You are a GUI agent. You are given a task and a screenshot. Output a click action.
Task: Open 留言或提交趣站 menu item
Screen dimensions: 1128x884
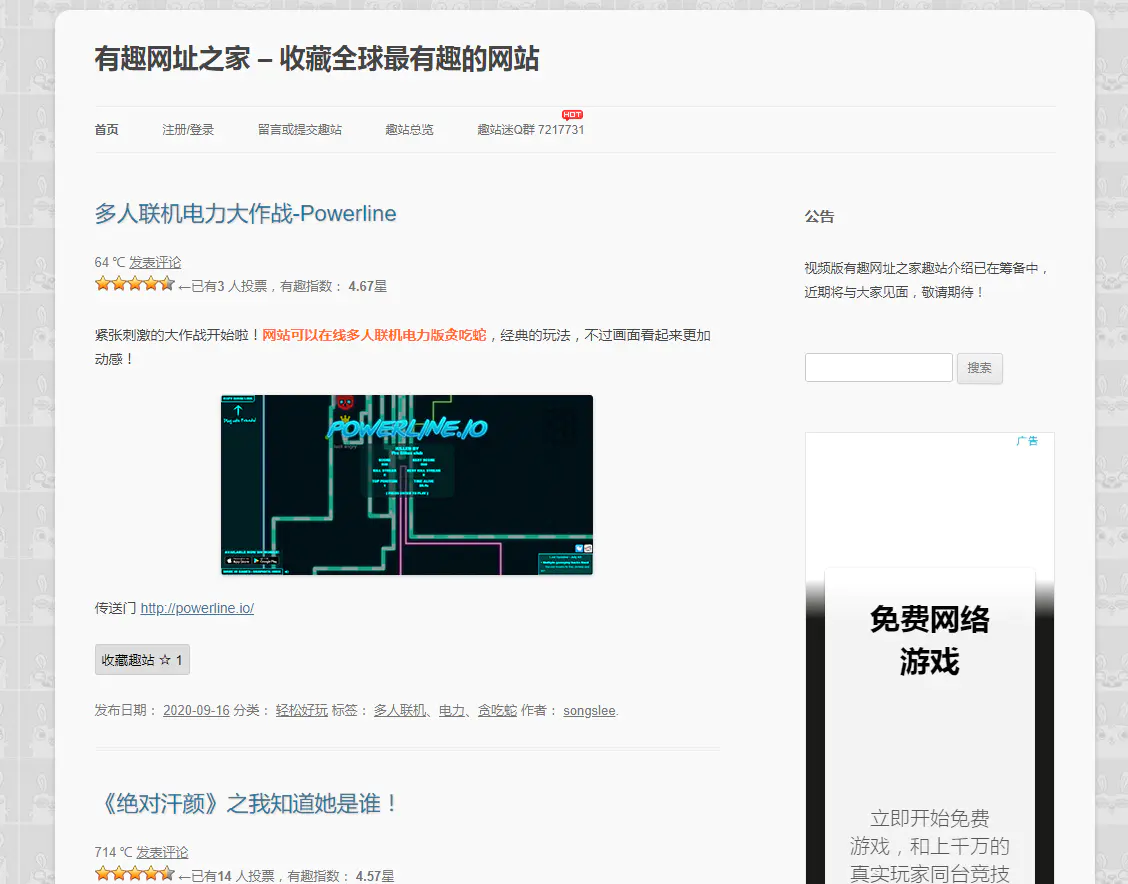pyautogui.click(x=299, y=129)
